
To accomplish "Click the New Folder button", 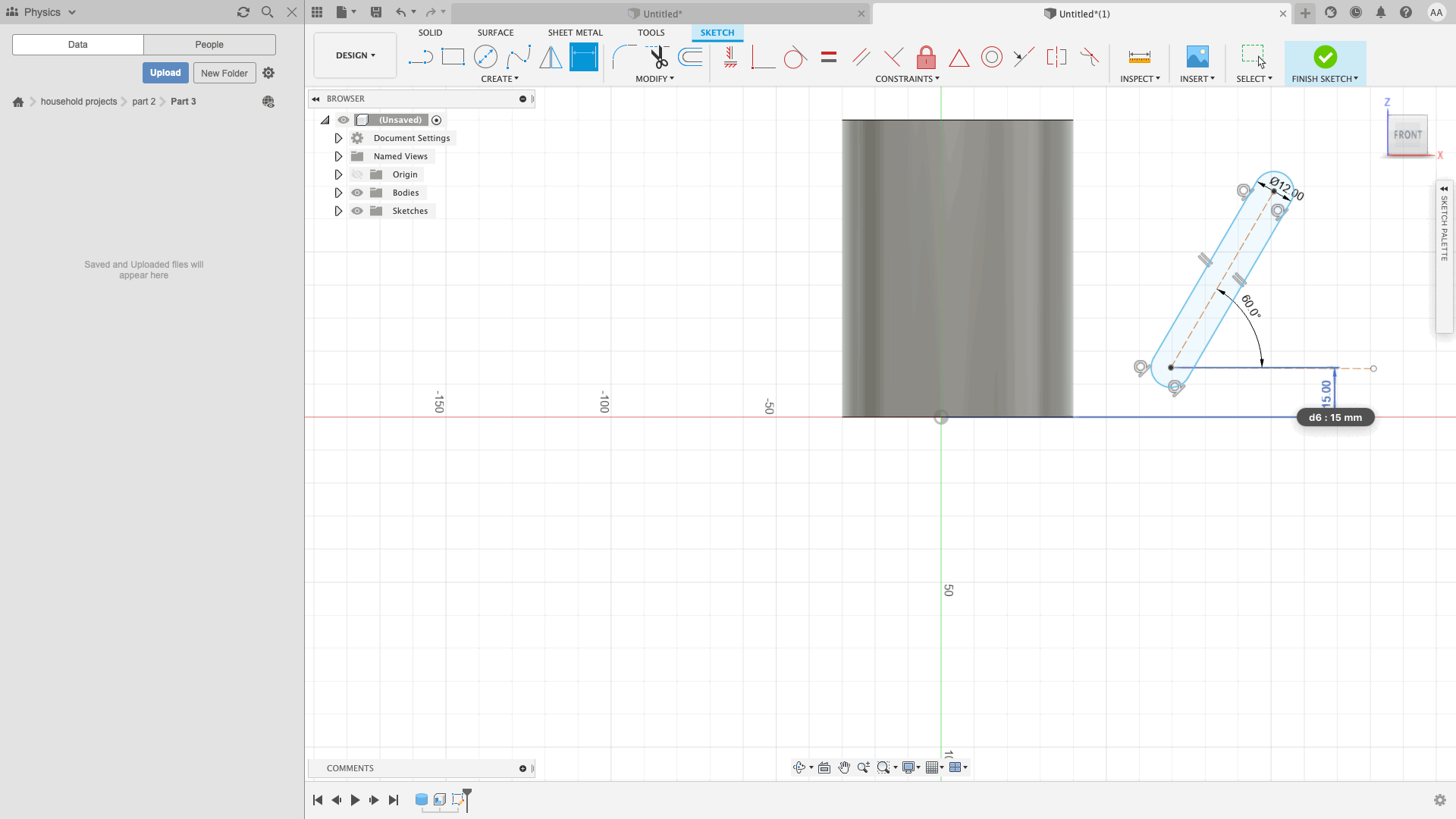I will tap(224, 73).
